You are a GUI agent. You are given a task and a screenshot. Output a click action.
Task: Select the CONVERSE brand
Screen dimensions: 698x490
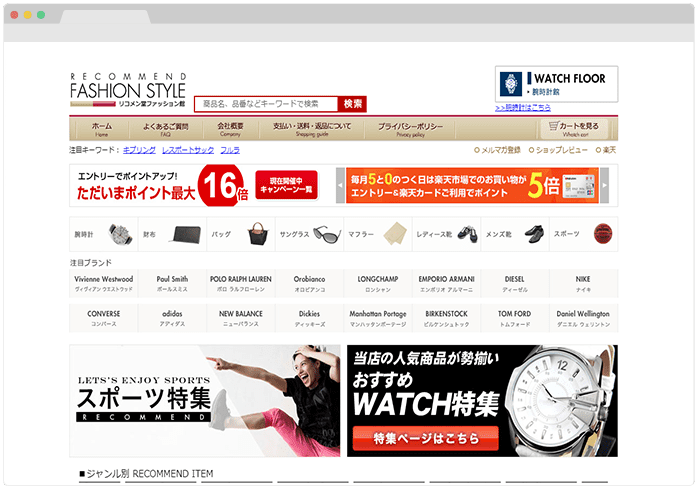103,318
